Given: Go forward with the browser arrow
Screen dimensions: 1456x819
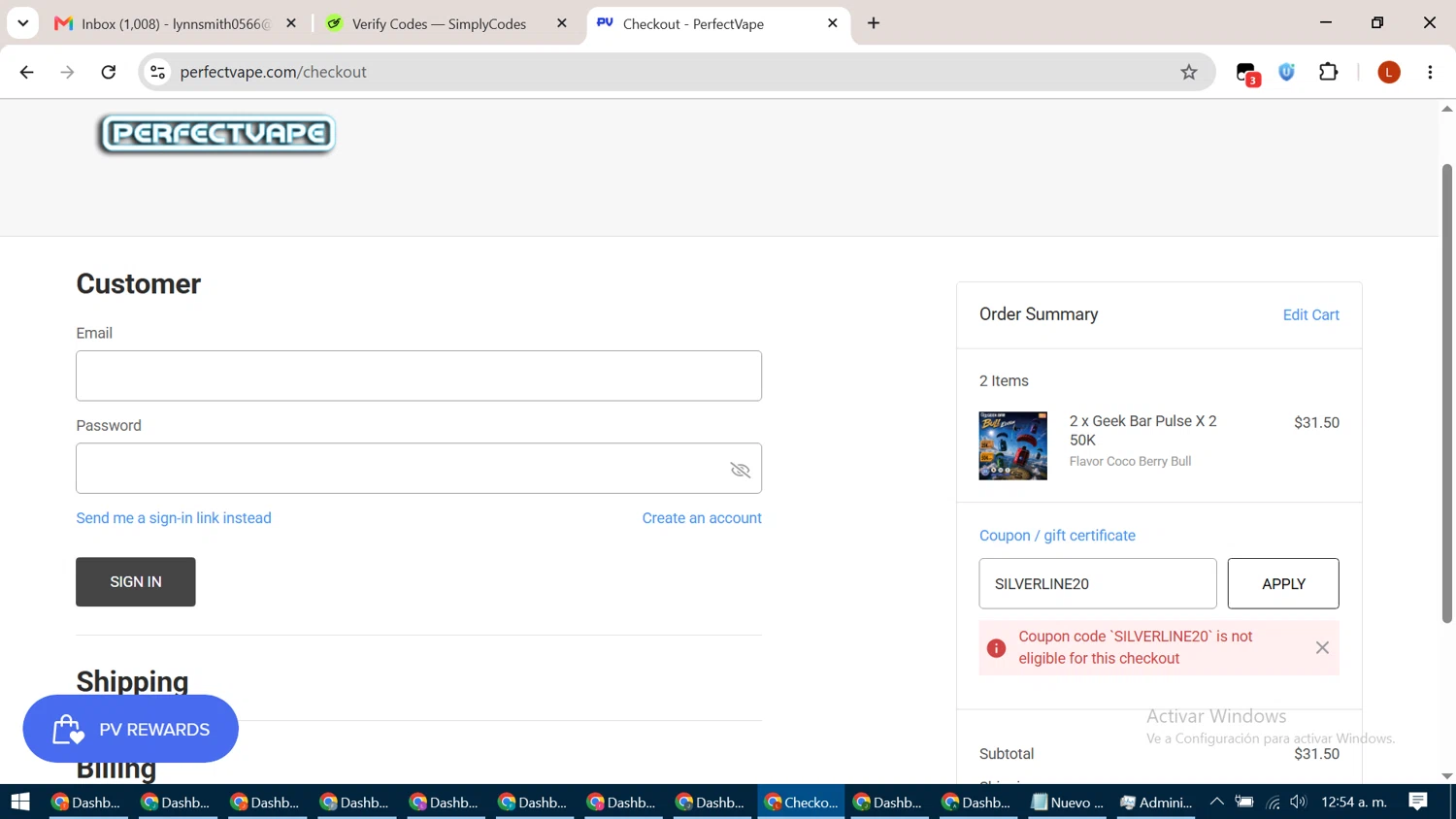Looking at the screenshot, I should (67, 72).
